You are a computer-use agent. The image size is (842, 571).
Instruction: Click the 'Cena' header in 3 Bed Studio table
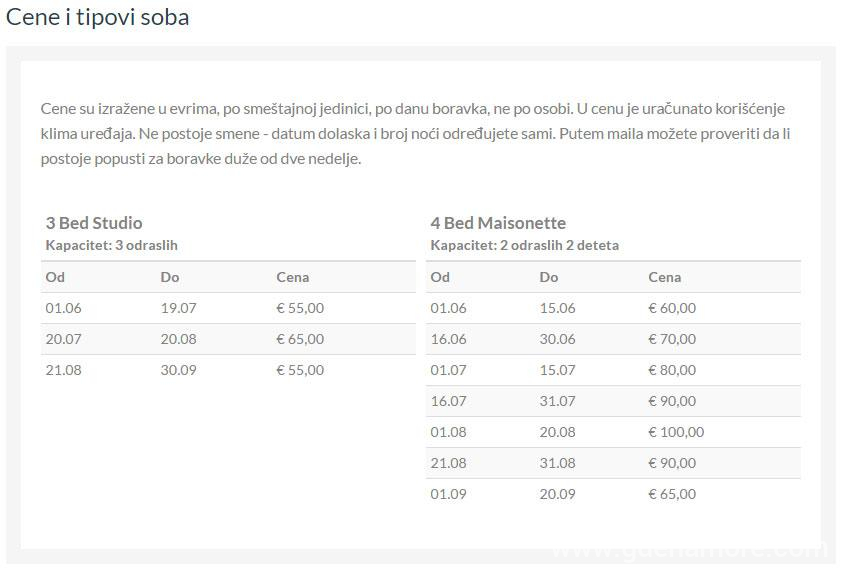click(x=293, y=277)
